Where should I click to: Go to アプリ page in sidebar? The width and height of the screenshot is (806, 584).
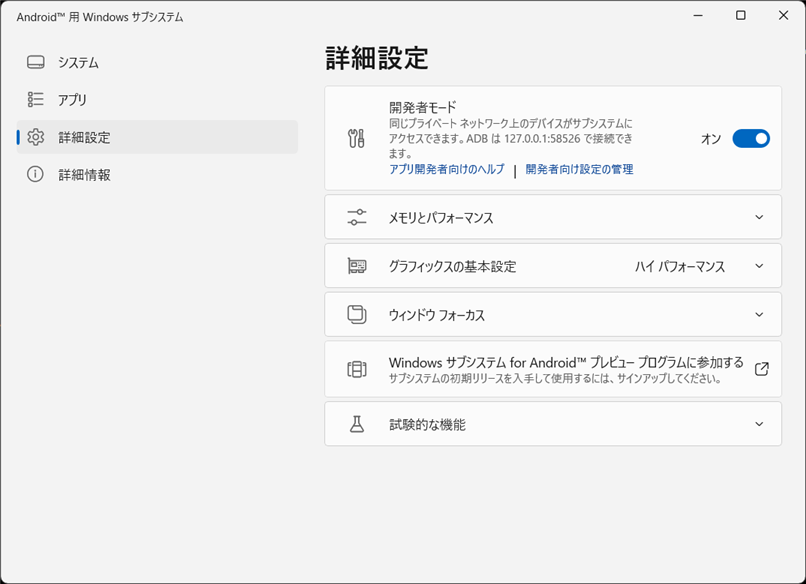(157, 99)
